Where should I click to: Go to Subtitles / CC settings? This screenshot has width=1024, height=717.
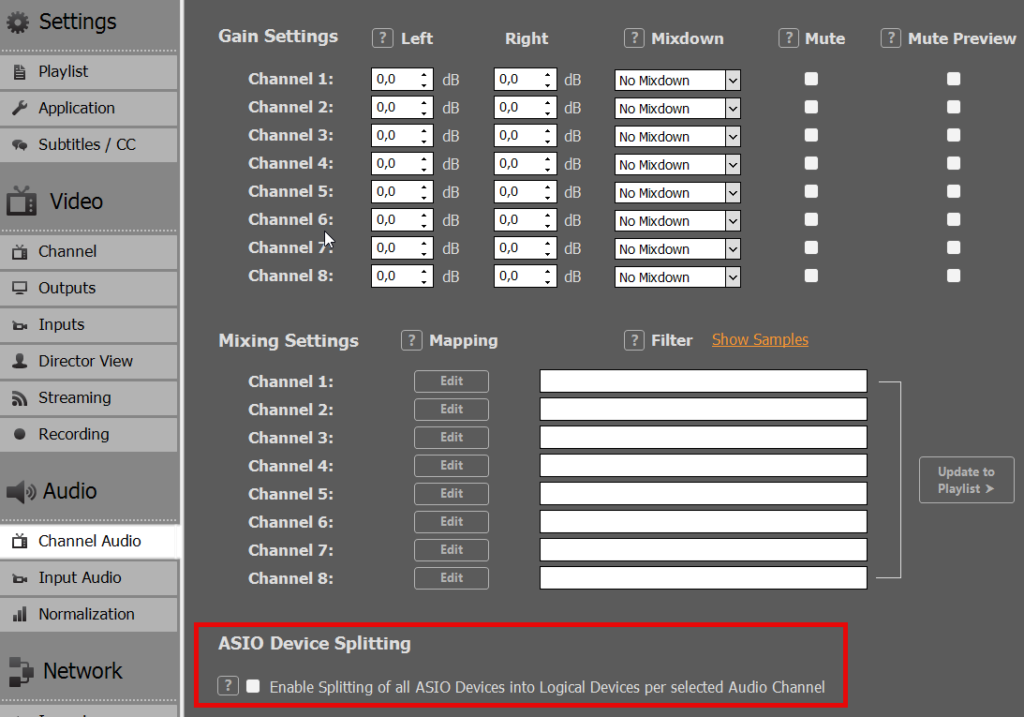tap(89, 145)
